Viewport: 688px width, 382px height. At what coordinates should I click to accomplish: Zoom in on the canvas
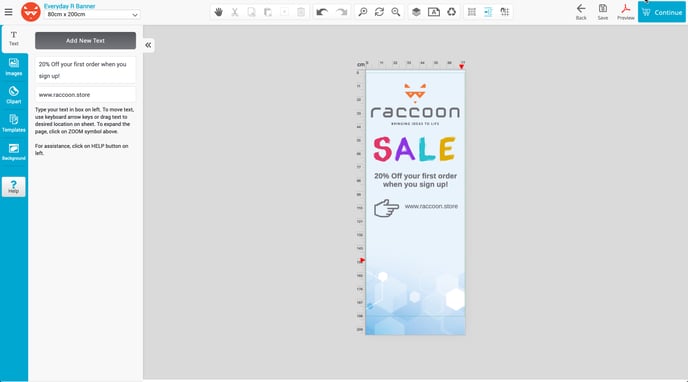363,12
